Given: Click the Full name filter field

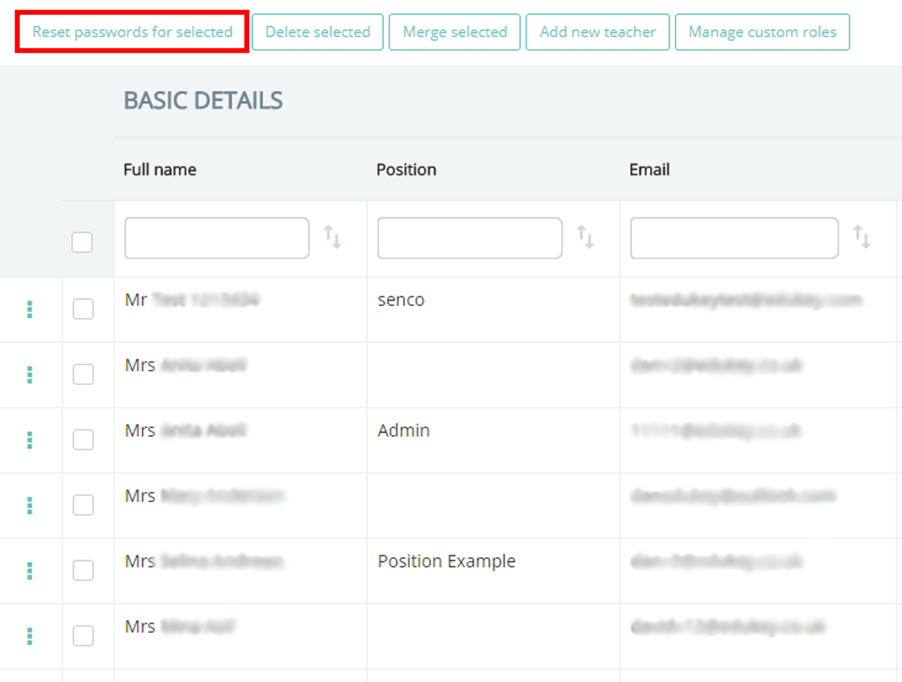Looking at the screenshot, I should click(x=216, y=237).
